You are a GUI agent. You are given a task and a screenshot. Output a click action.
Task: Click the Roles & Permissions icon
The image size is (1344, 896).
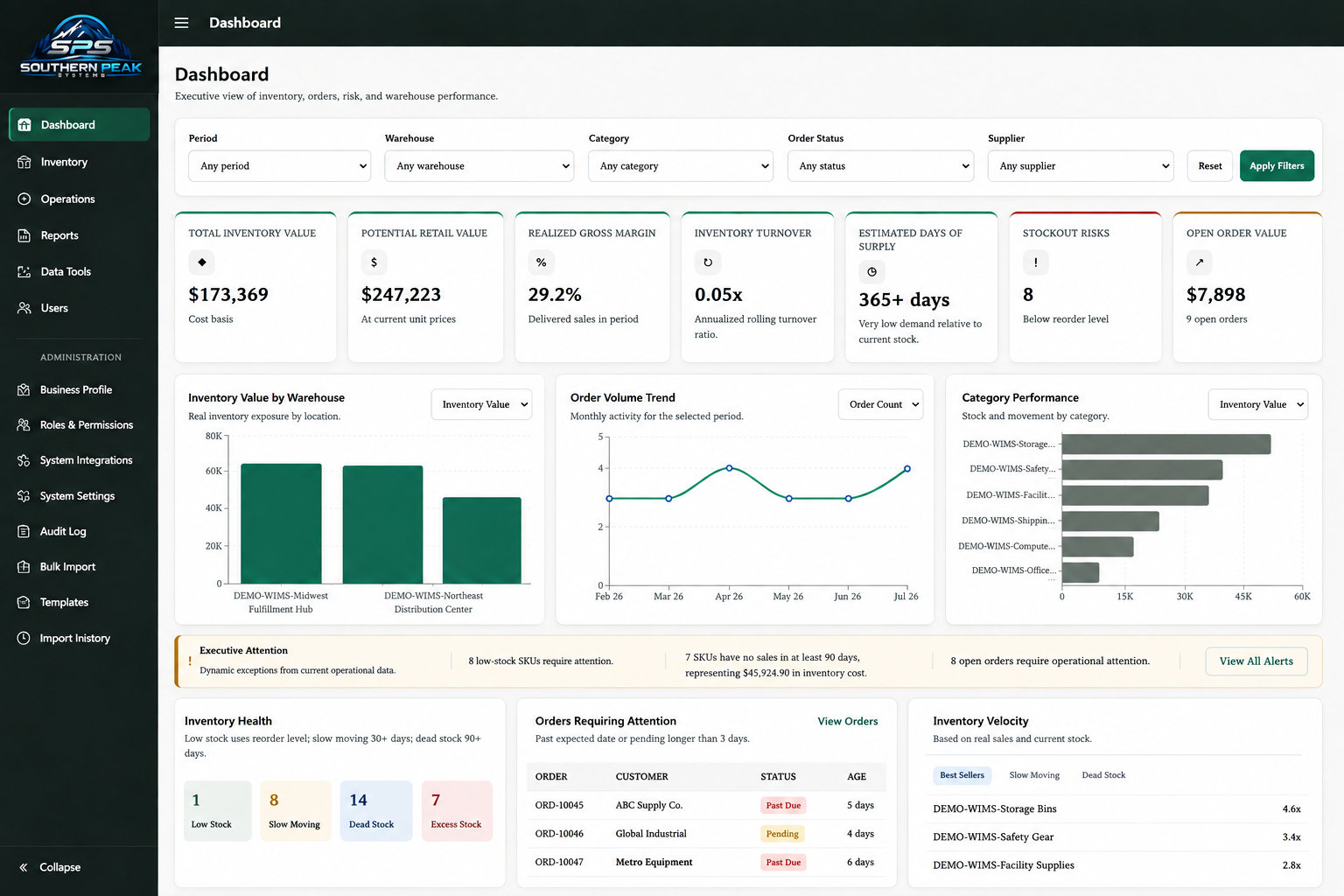pos(24,424)
